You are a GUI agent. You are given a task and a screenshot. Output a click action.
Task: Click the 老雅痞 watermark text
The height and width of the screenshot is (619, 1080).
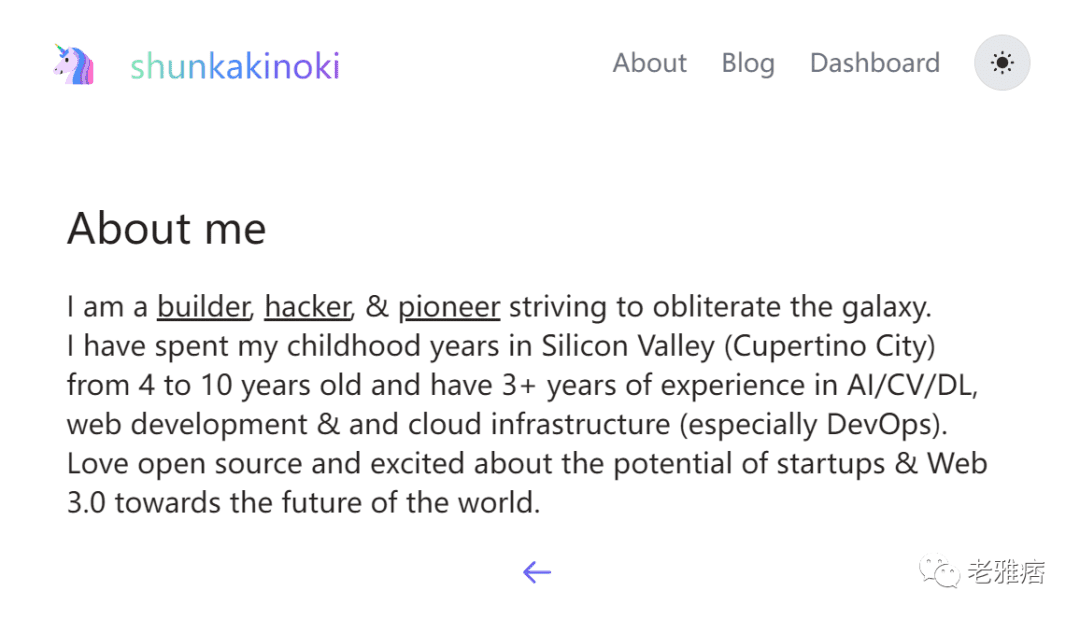tap(1006, 571)
